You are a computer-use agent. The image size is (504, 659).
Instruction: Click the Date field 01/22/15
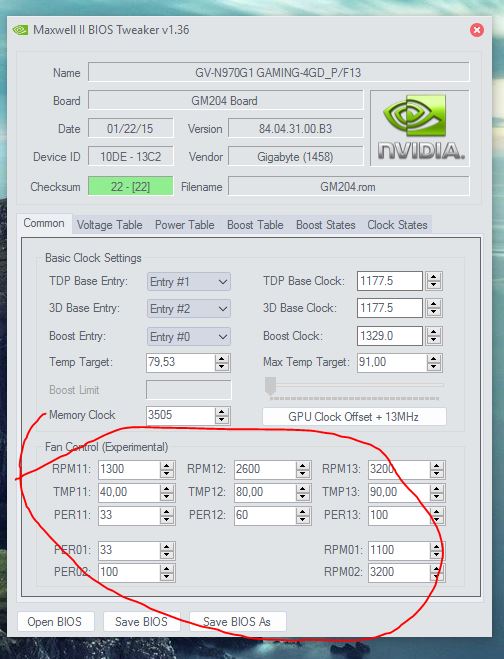[x=130, y=128]
